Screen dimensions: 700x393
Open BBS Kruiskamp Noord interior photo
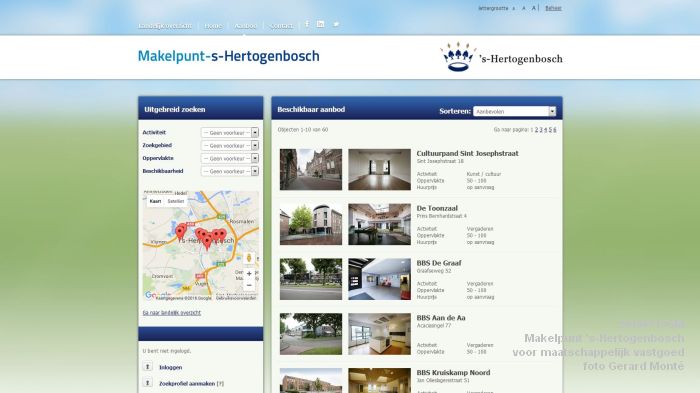click(x=379, y=380)
